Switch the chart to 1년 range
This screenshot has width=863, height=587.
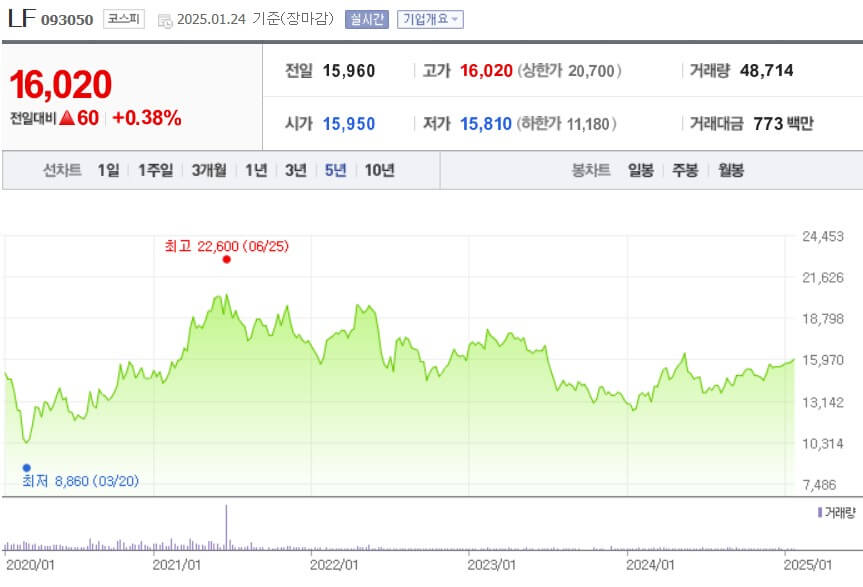256,170
